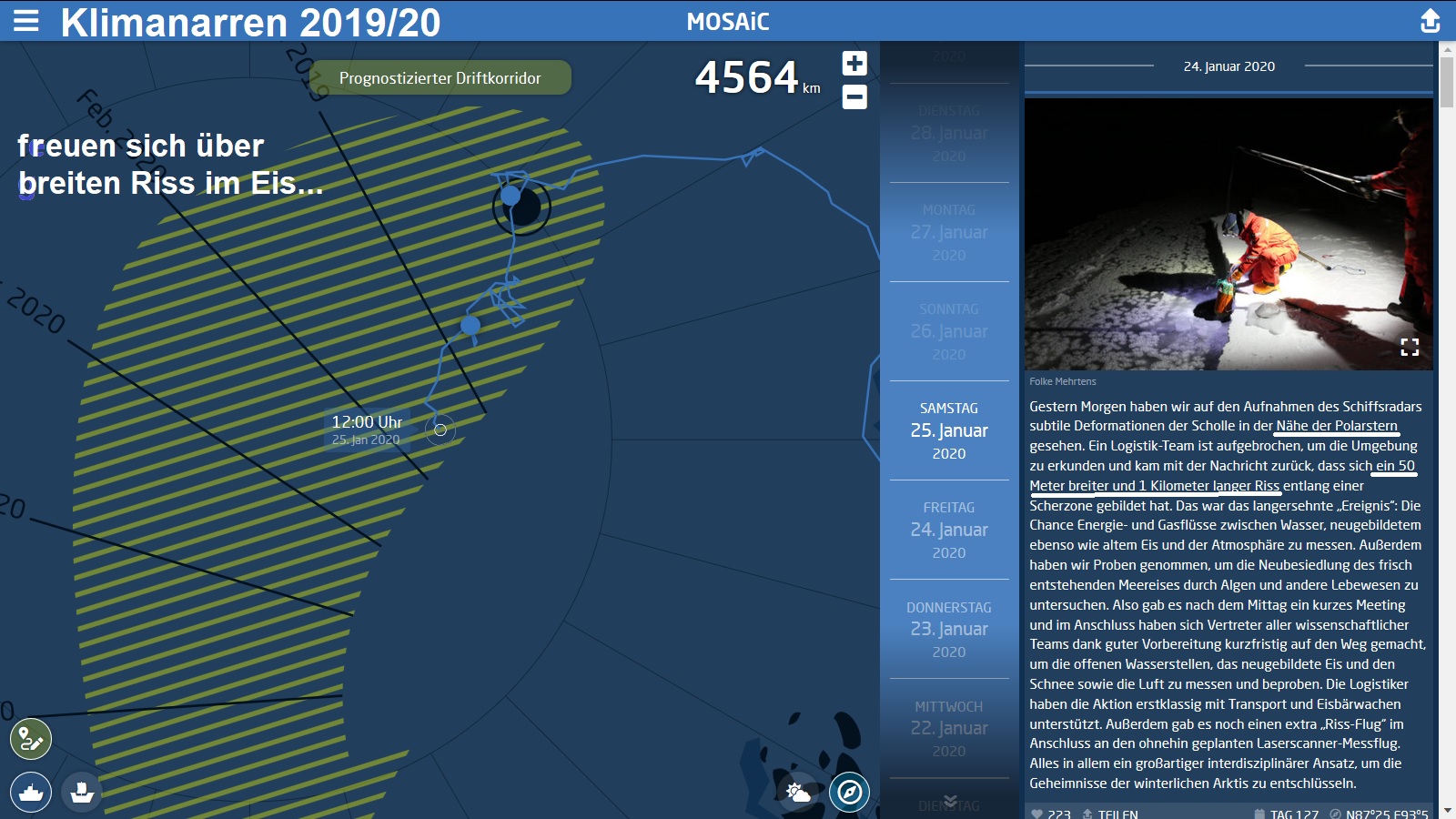Zoom in the map with plus button

pos(854,63)
